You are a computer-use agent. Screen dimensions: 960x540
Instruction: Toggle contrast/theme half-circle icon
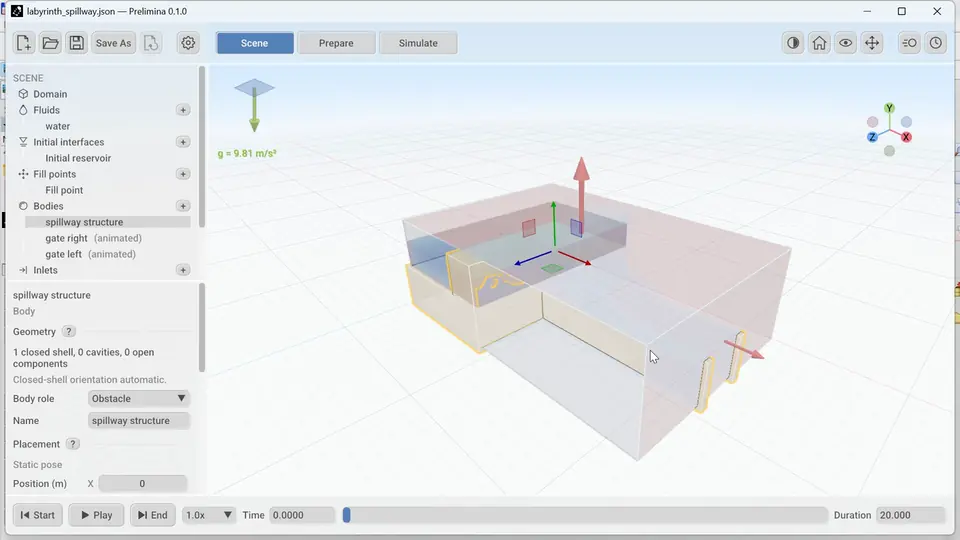793,43
